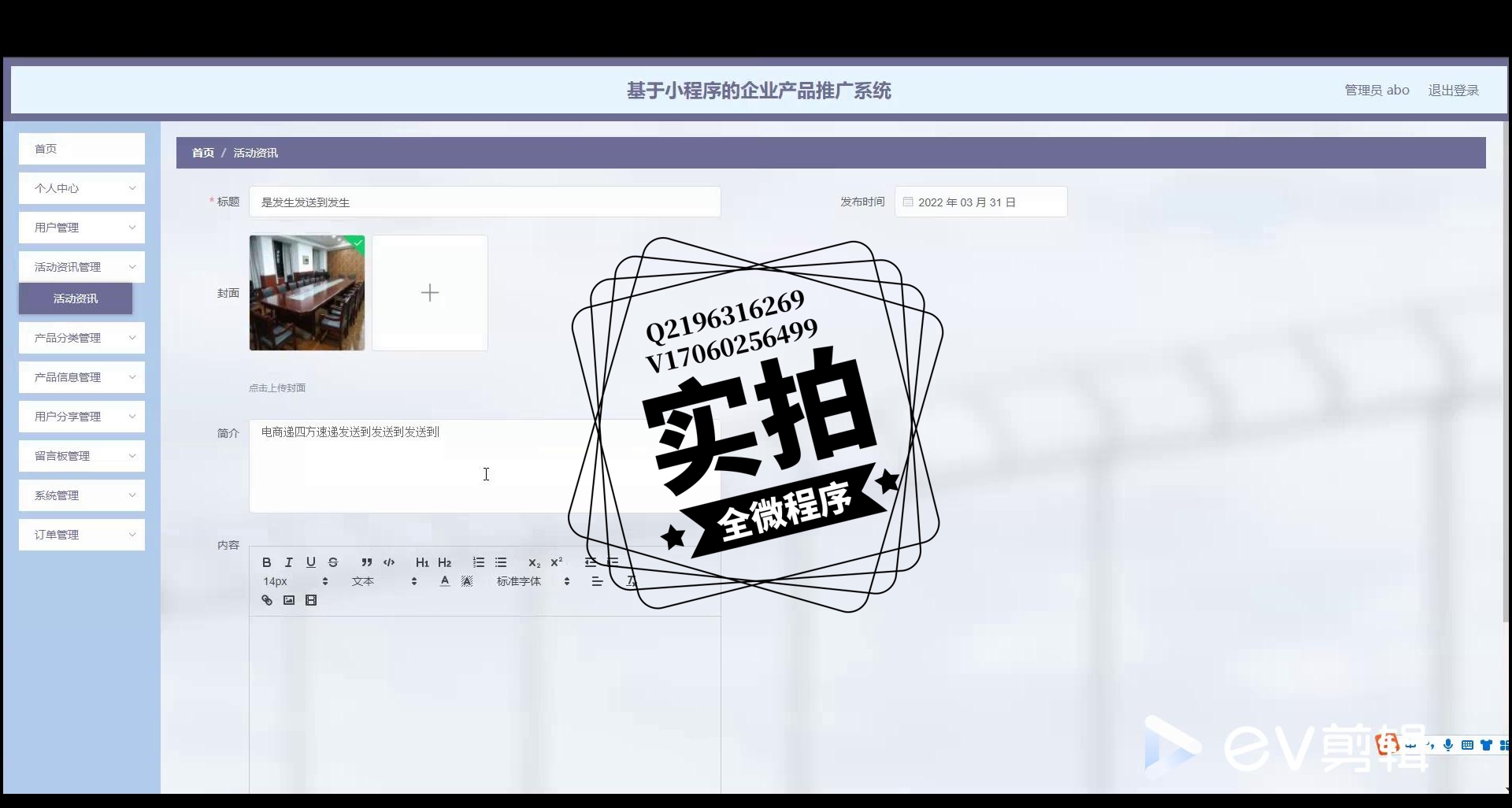
Task: Expand the 个人中心 sidebar menu
Action: [82, 188]
